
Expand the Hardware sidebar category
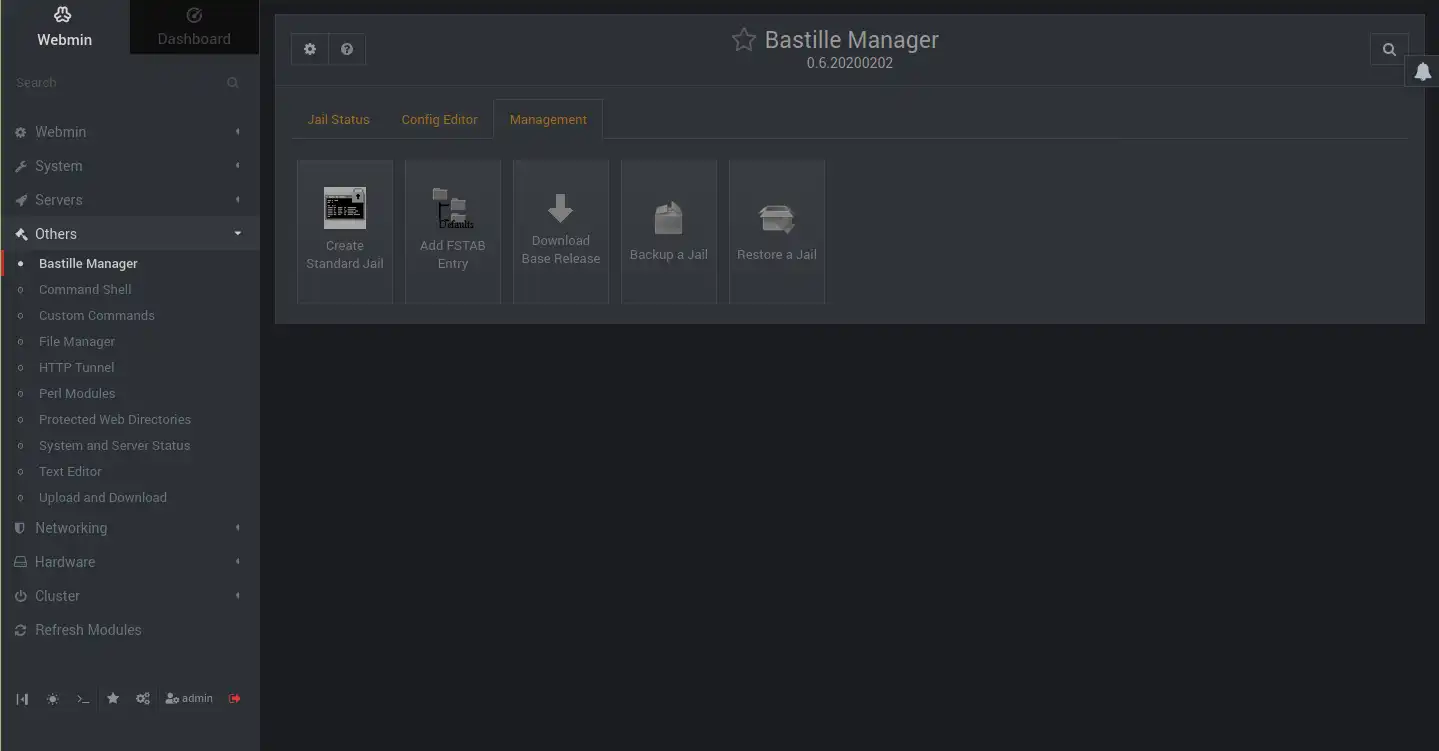[129, 562]
